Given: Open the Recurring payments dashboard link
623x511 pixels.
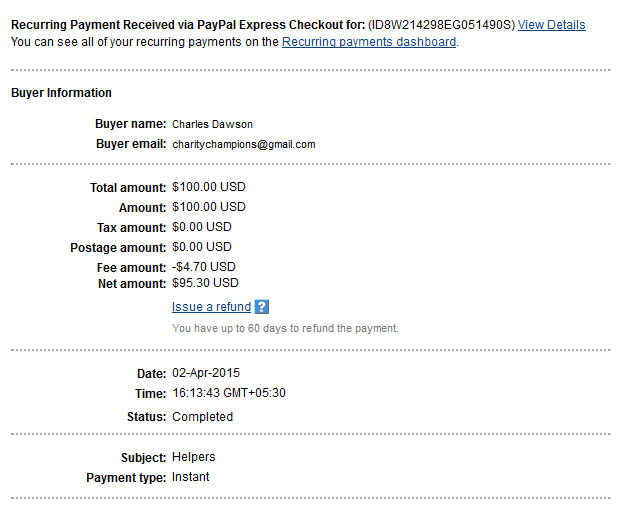Looking at the screenshot, I should (369, 42).
